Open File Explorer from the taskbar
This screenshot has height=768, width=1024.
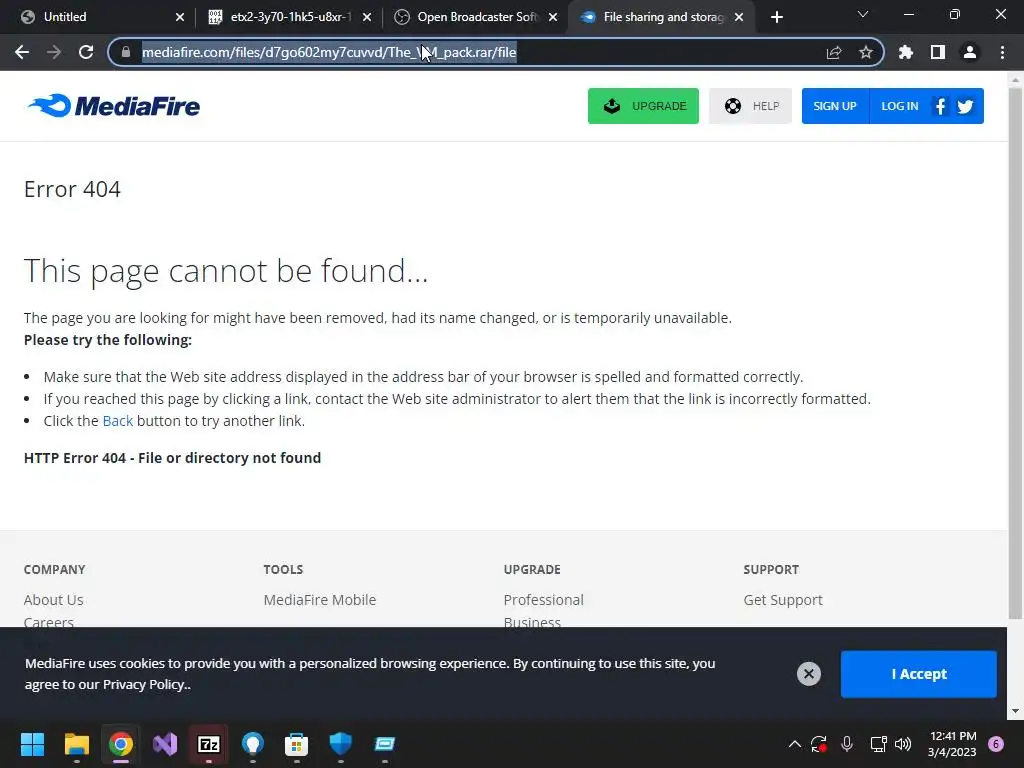click(76, 744)
